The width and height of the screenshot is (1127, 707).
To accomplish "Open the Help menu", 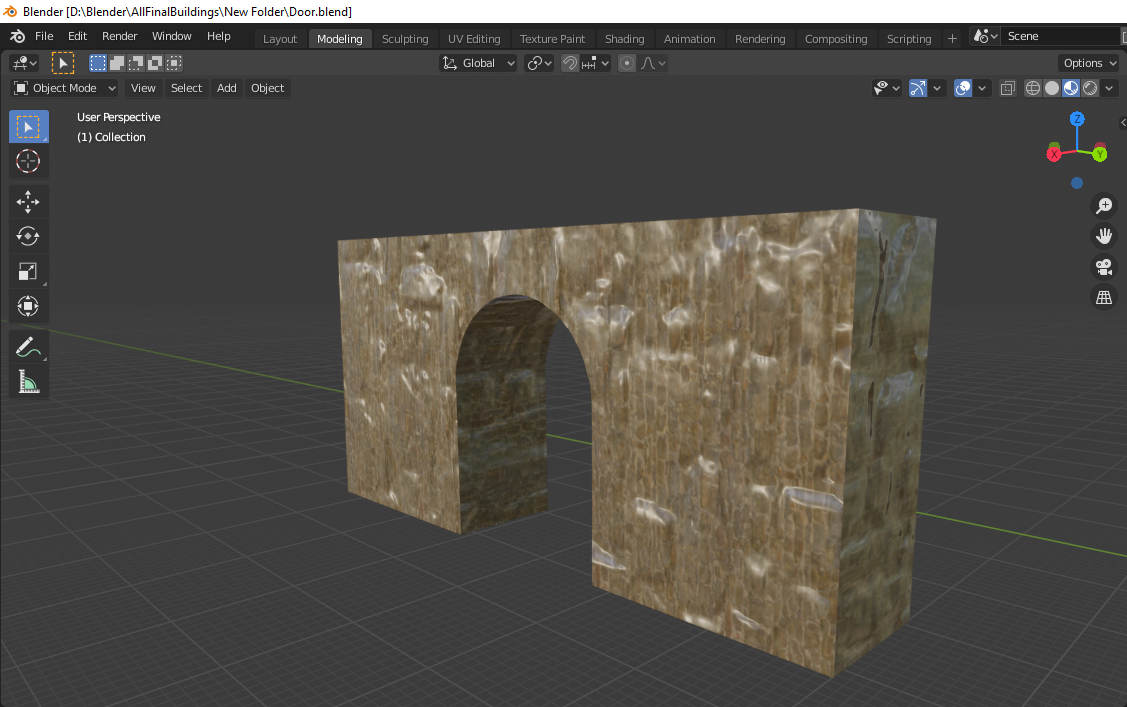I will (x=218, y=36).
